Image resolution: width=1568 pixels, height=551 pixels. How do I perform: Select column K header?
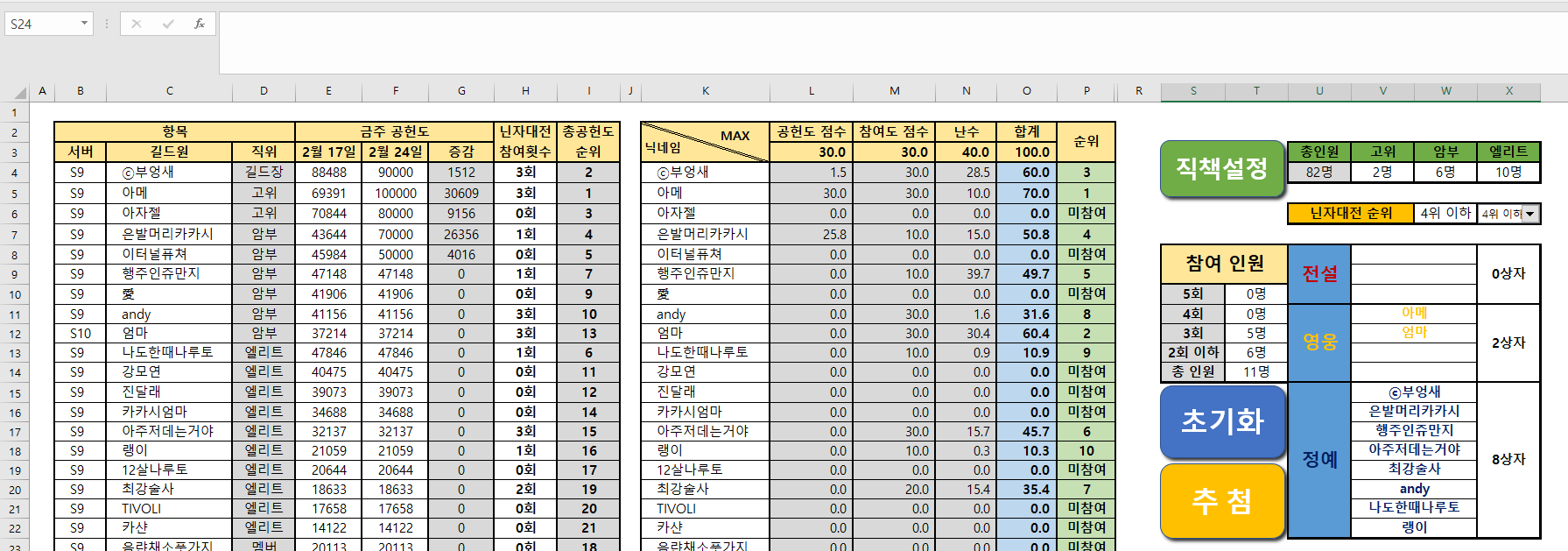(705, 91)
